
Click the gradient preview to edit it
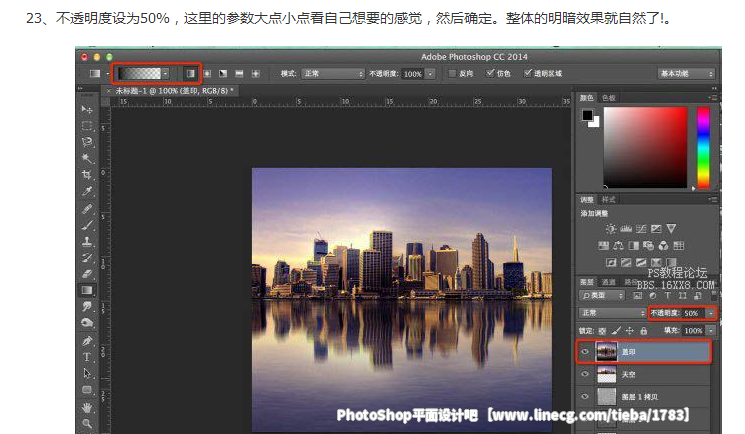click(x=139, y=74)
